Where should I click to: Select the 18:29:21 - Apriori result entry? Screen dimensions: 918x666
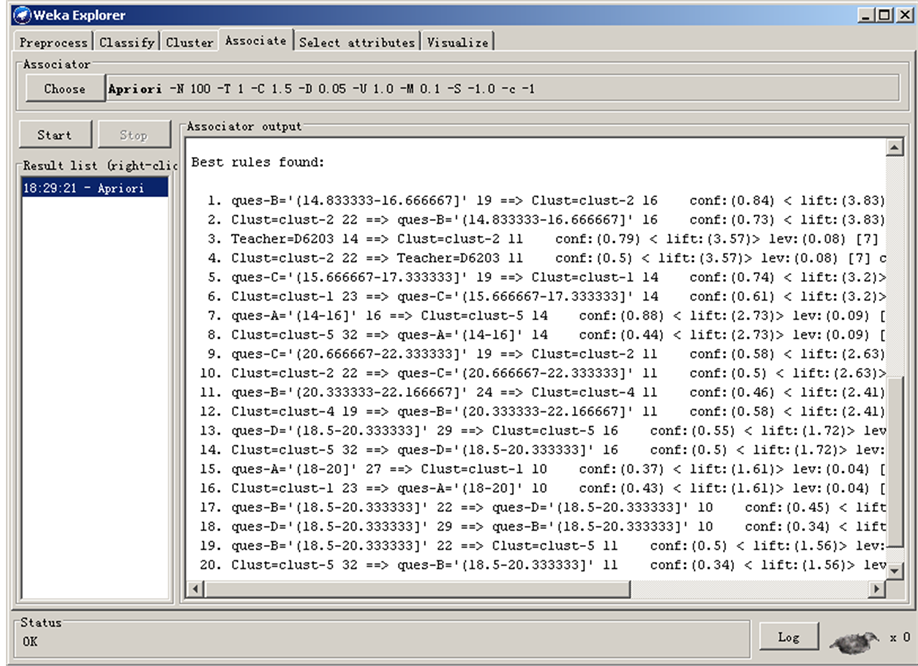pyautogui.click(x=95, y=188)
